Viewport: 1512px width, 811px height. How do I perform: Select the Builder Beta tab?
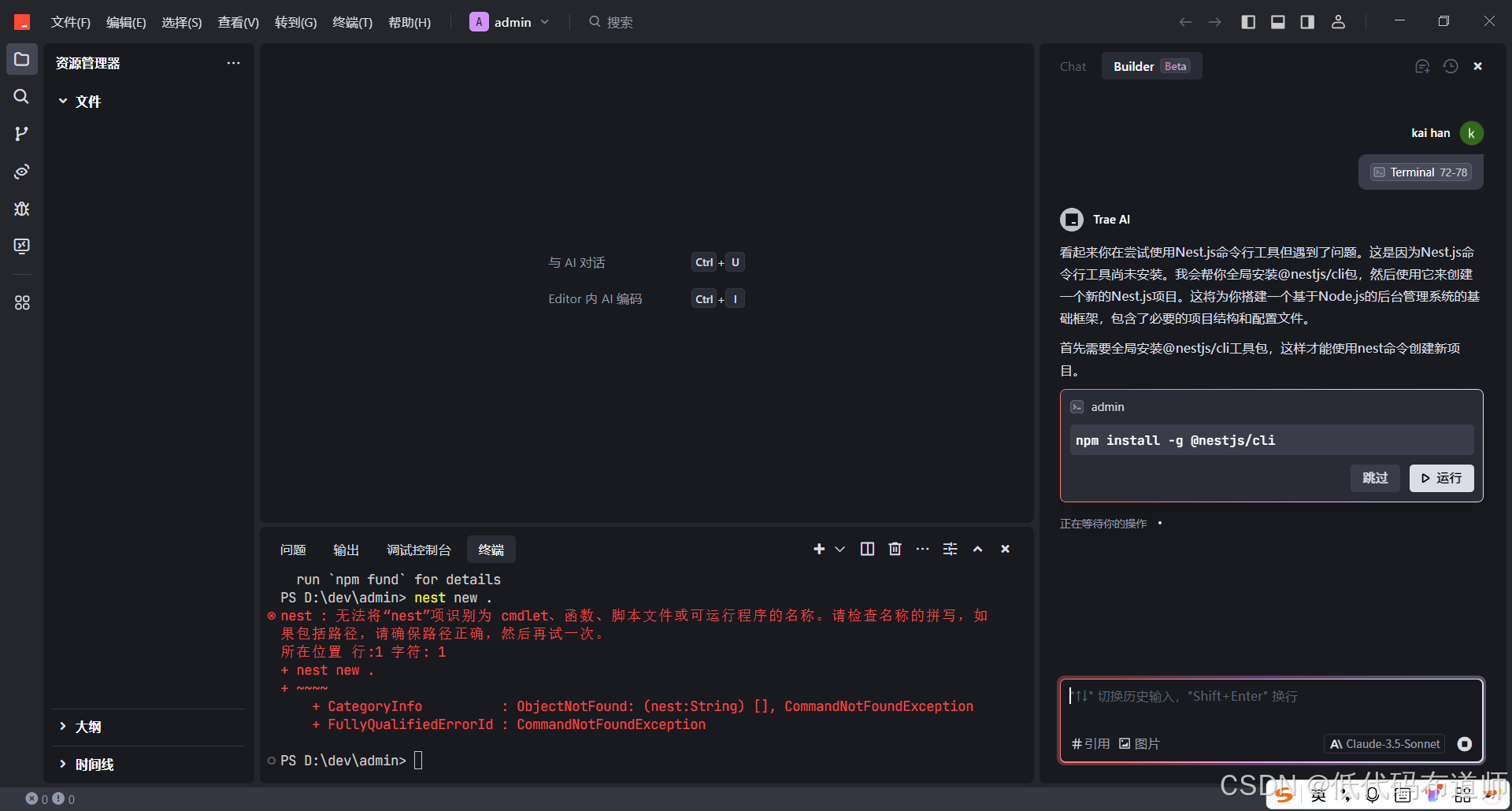[1151, 66]
